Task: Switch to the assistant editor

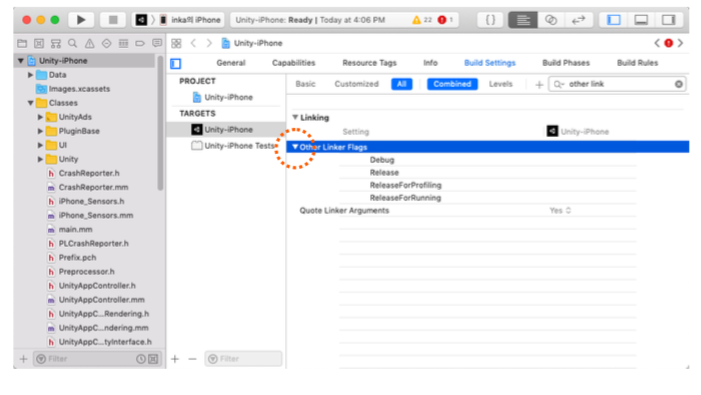Action: point(551,20)
